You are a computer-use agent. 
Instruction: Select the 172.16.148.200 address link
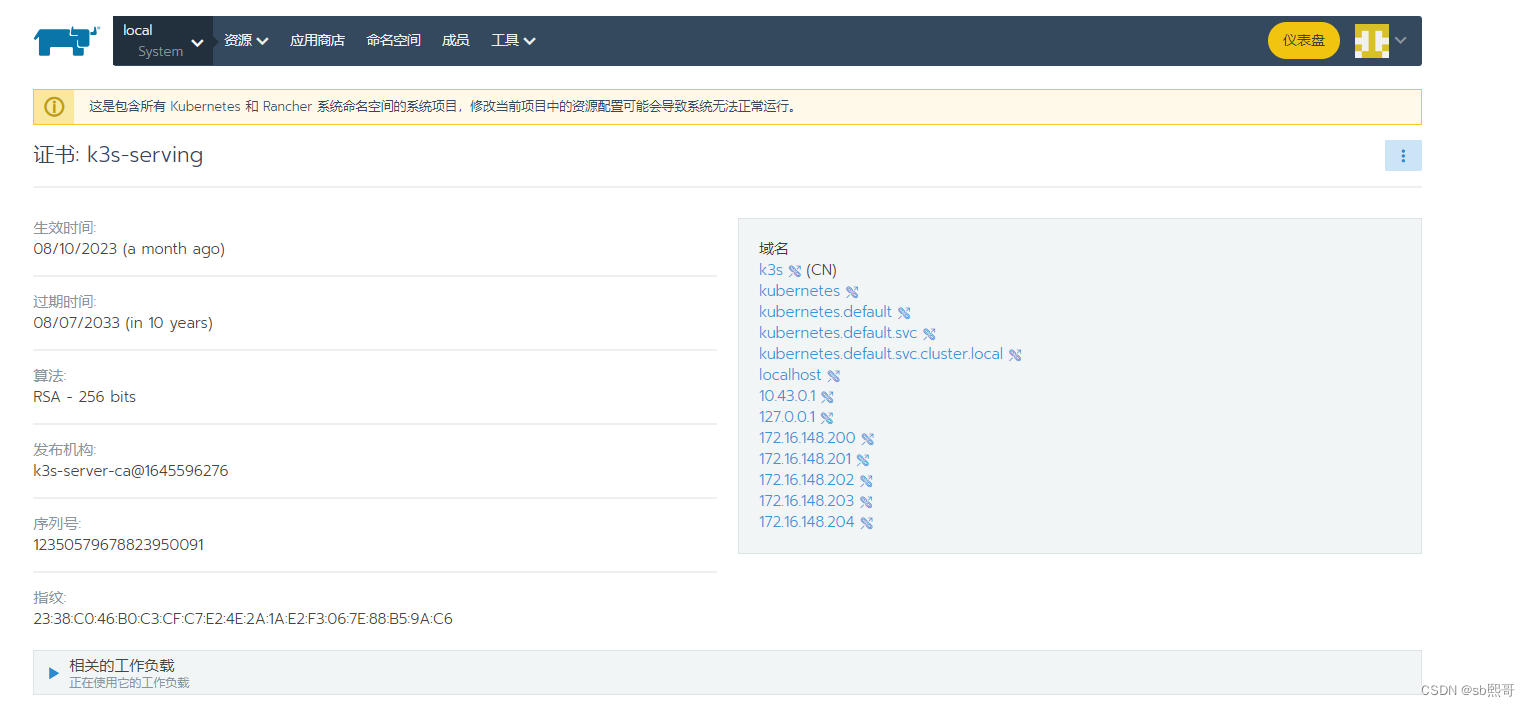click(806, 437)
